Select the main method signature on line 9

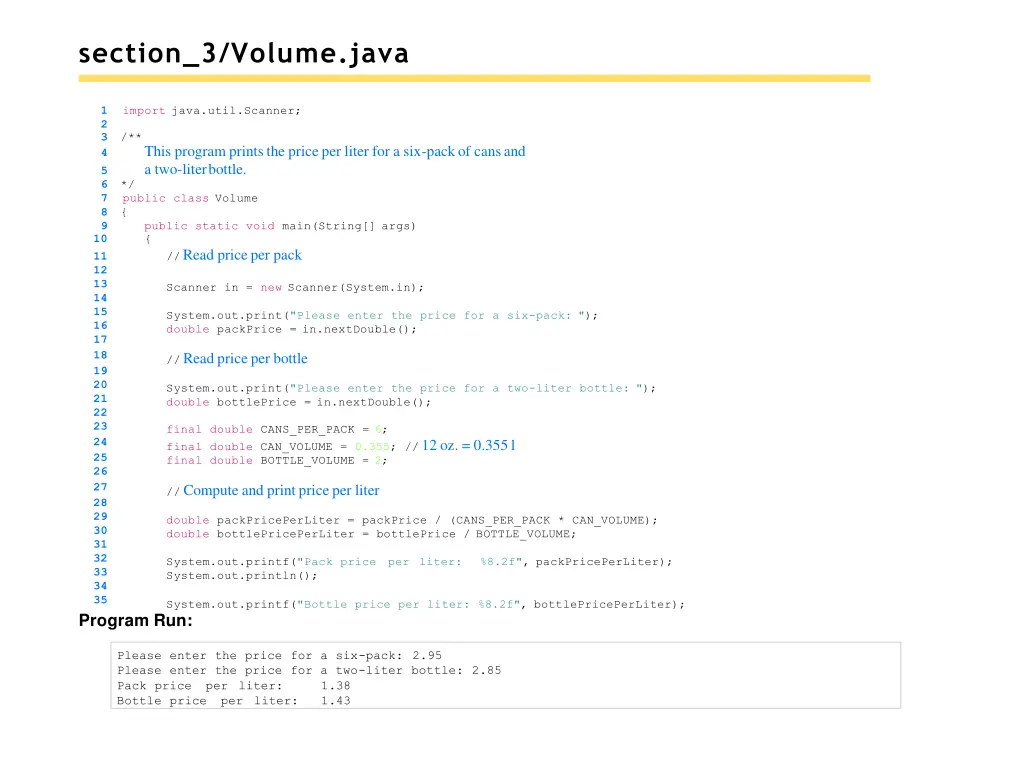(280, 225)
